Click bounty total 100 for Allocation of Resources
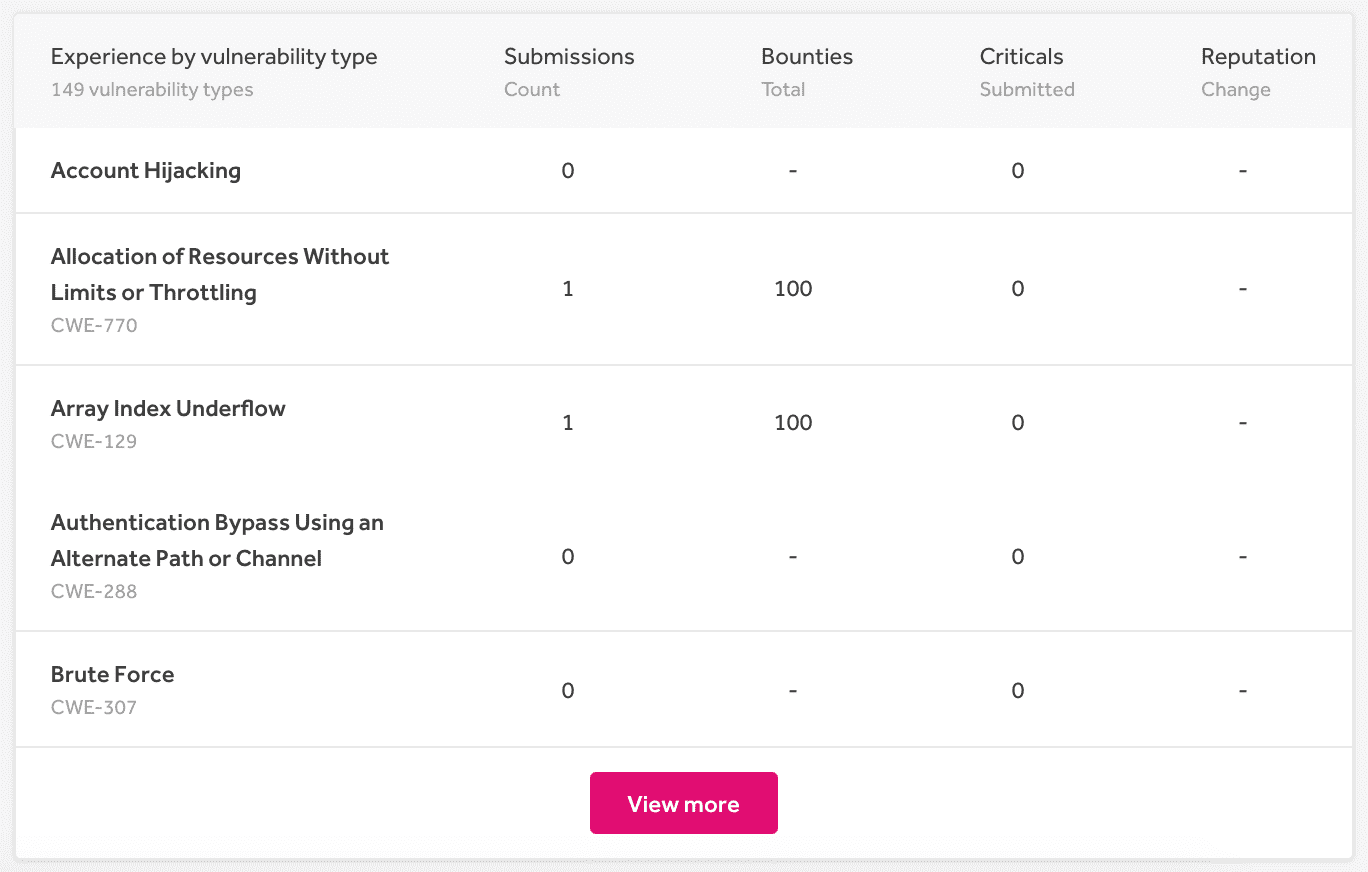Viewport: 1368px width, 872px height. click(x=793, y=289)
